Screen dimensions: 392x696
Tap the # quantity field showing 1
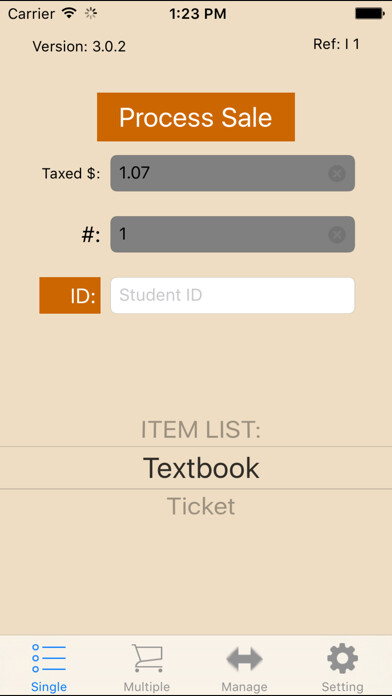pyautogui.click(x=233, y=234)
